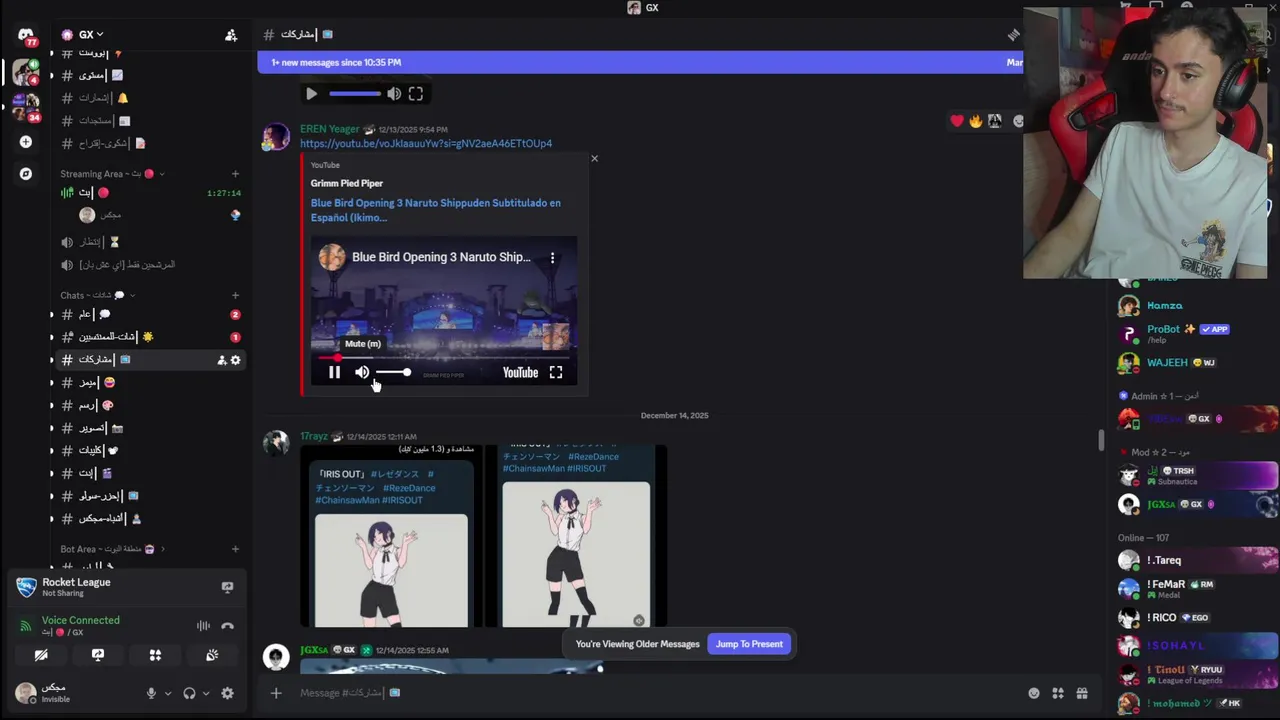Add fire reaction to EREN's message

click(976, 121)
